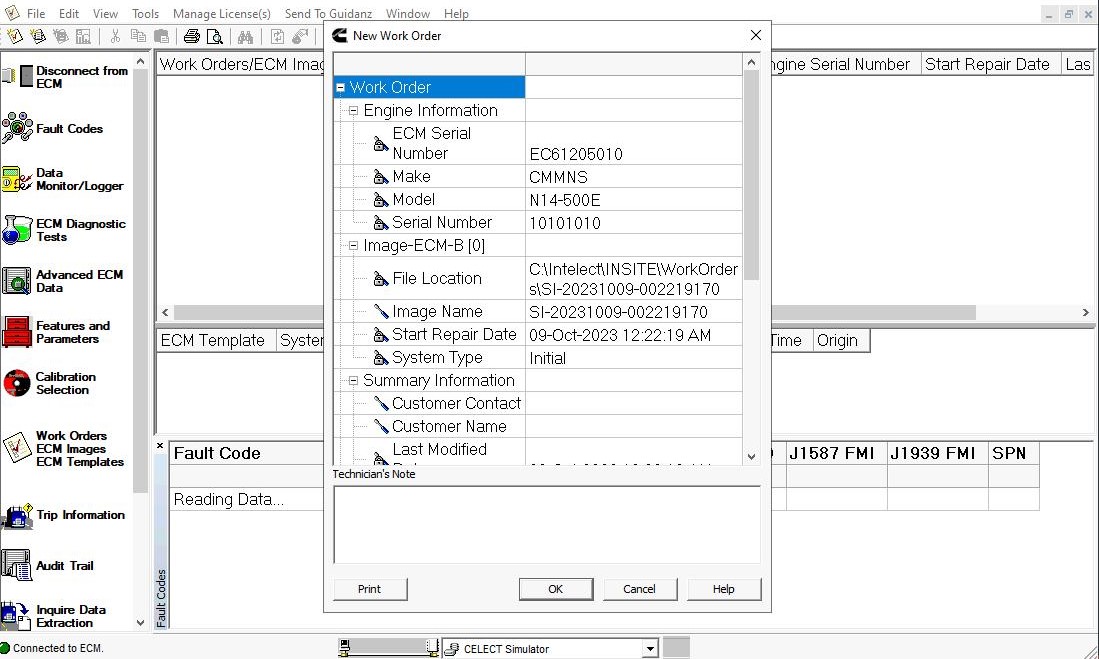Collapse the Summary Information node
1099x659 pixels.
[x=353, y=381]
